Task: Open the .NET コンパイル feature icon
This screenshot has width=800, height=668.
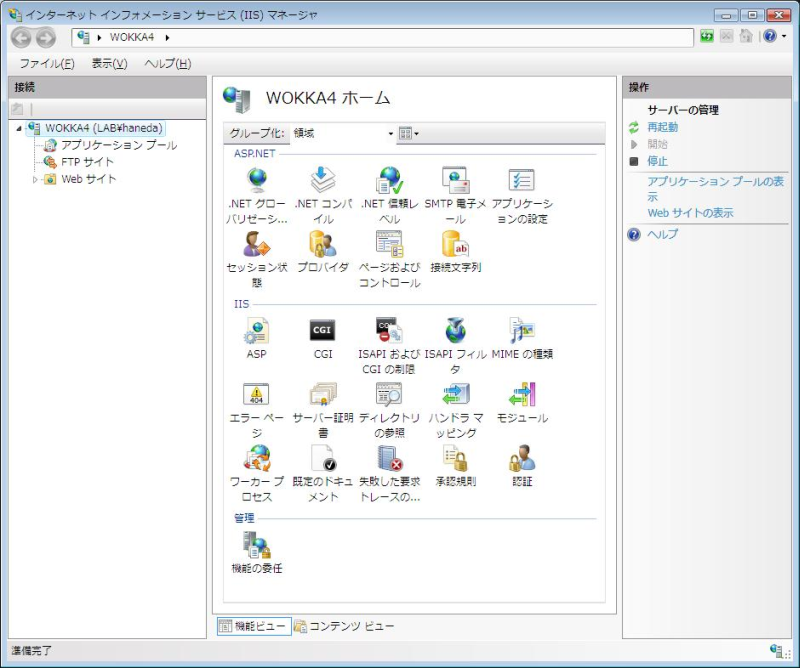Action: (x=323, y=180)
